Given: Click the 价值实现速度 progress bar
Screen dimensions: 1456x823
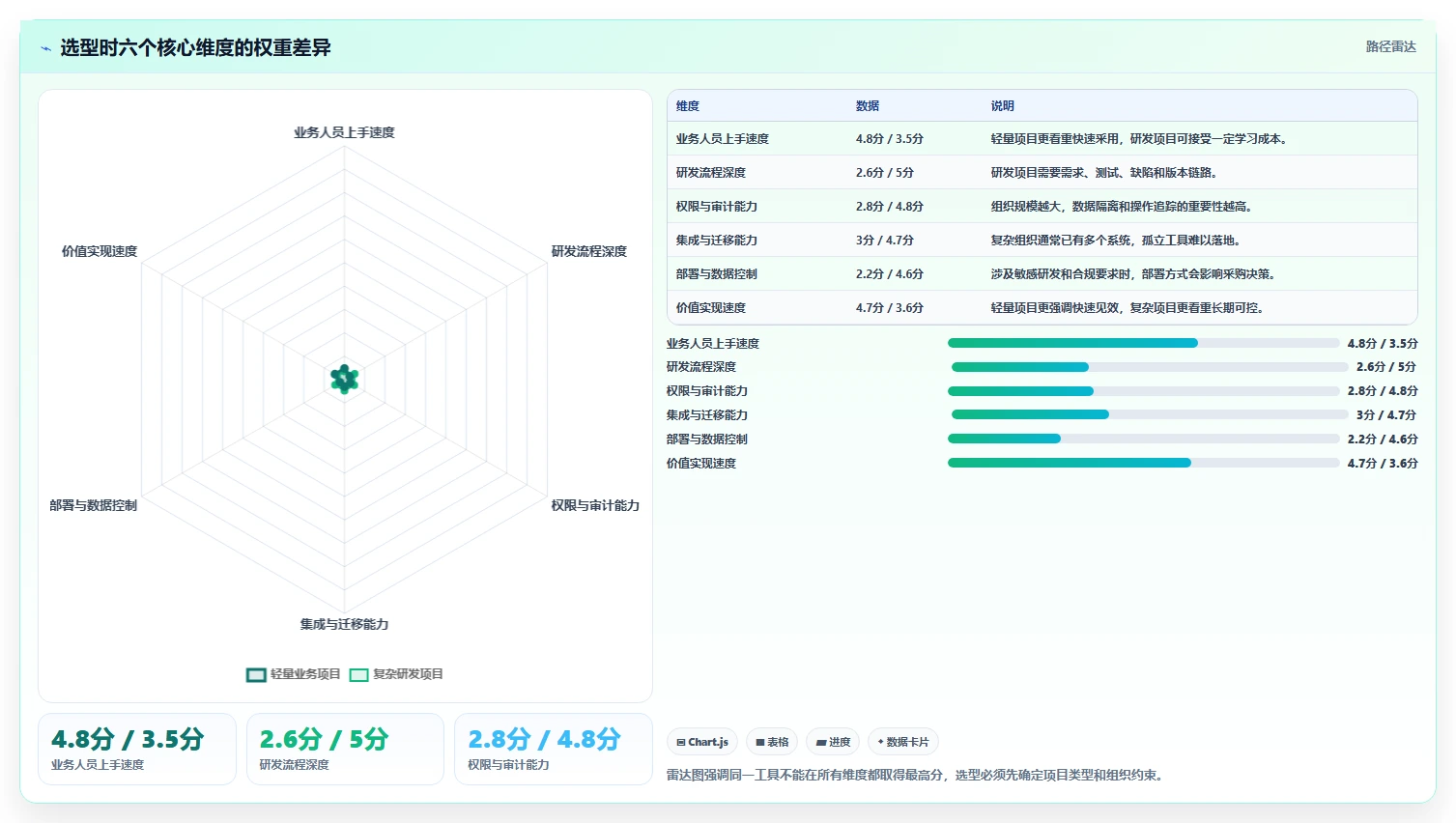Looking at the screenshot, I should pos(1144,463).
